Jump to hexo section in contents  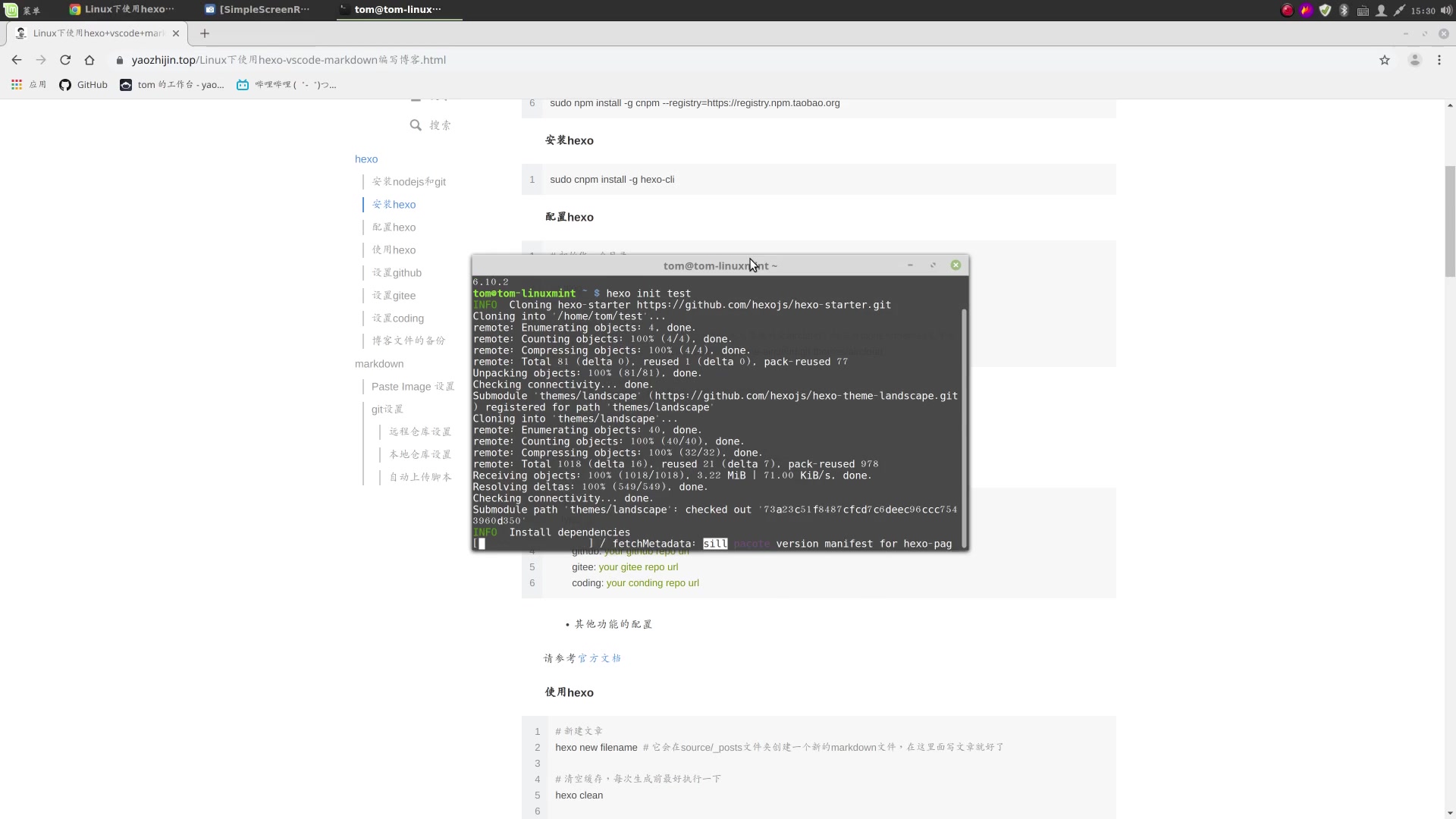(366, 159)
